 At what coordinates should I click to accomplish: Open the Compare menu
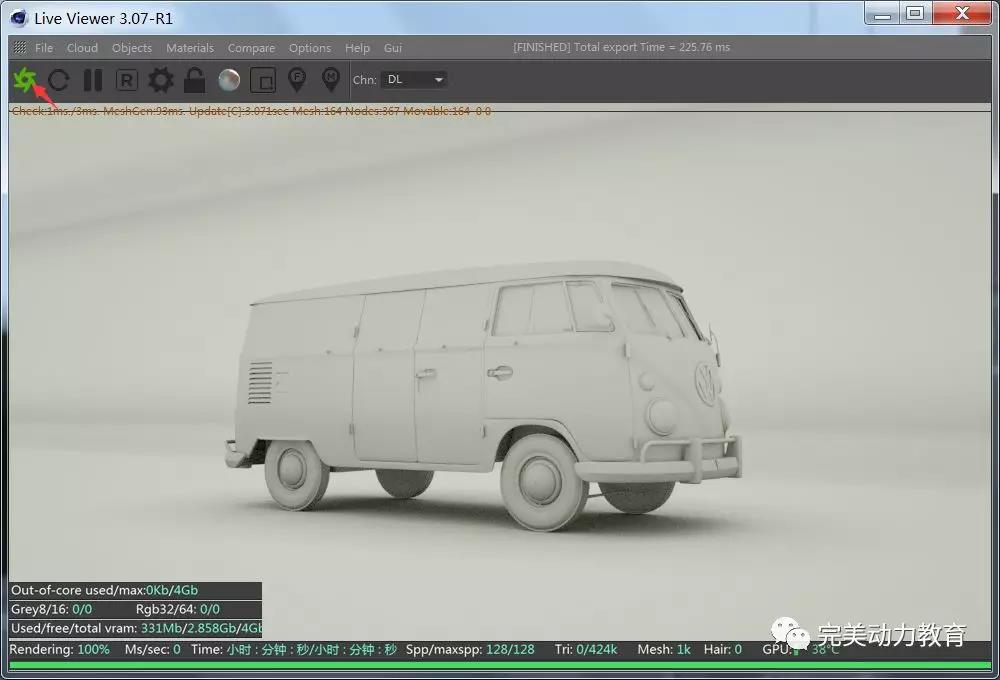pos(251,48)
